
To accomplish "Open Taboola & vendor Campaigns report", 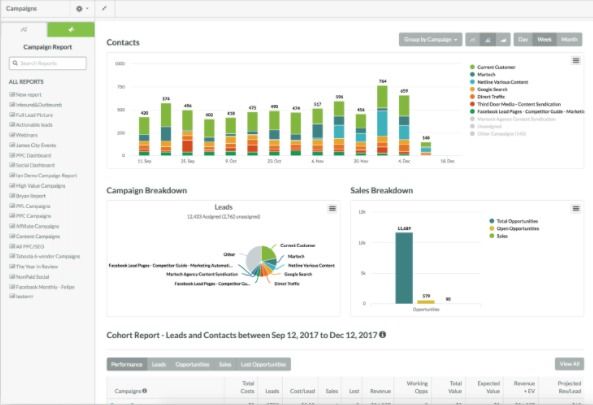I will (x=45, y=256).
